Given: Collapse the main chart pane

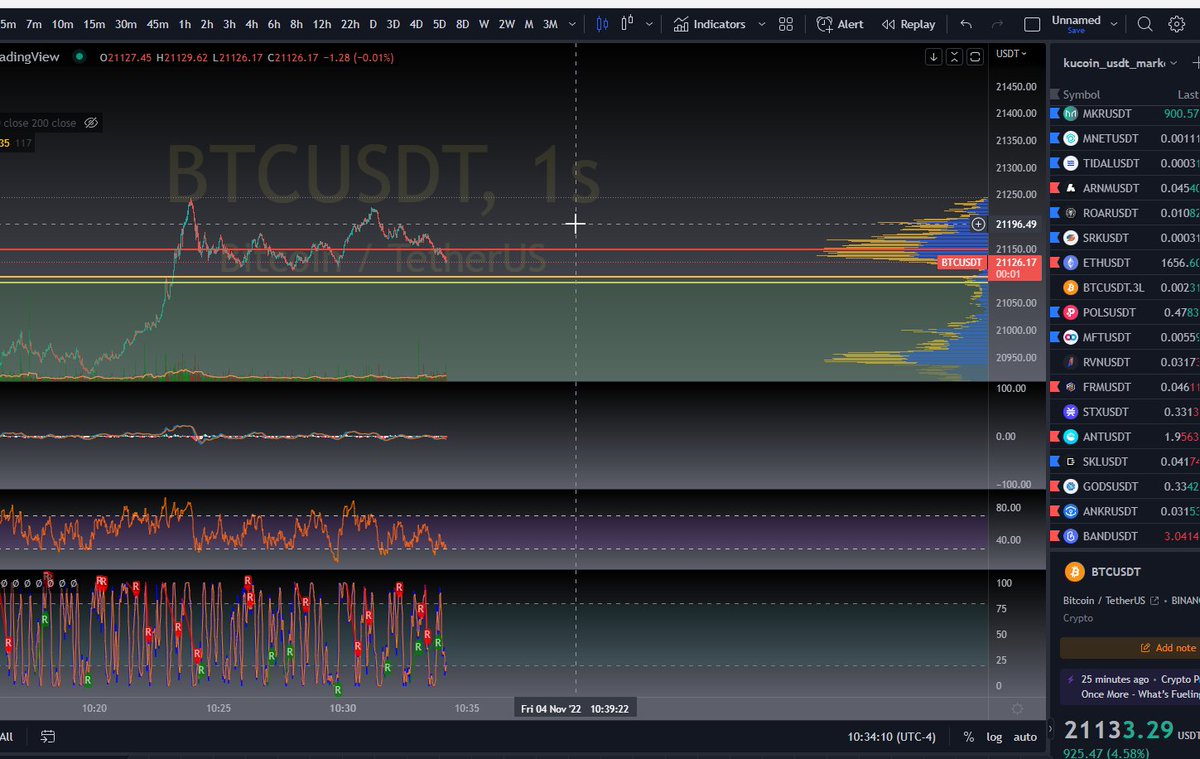Looking at the screenshot, I should click(954, 57).
